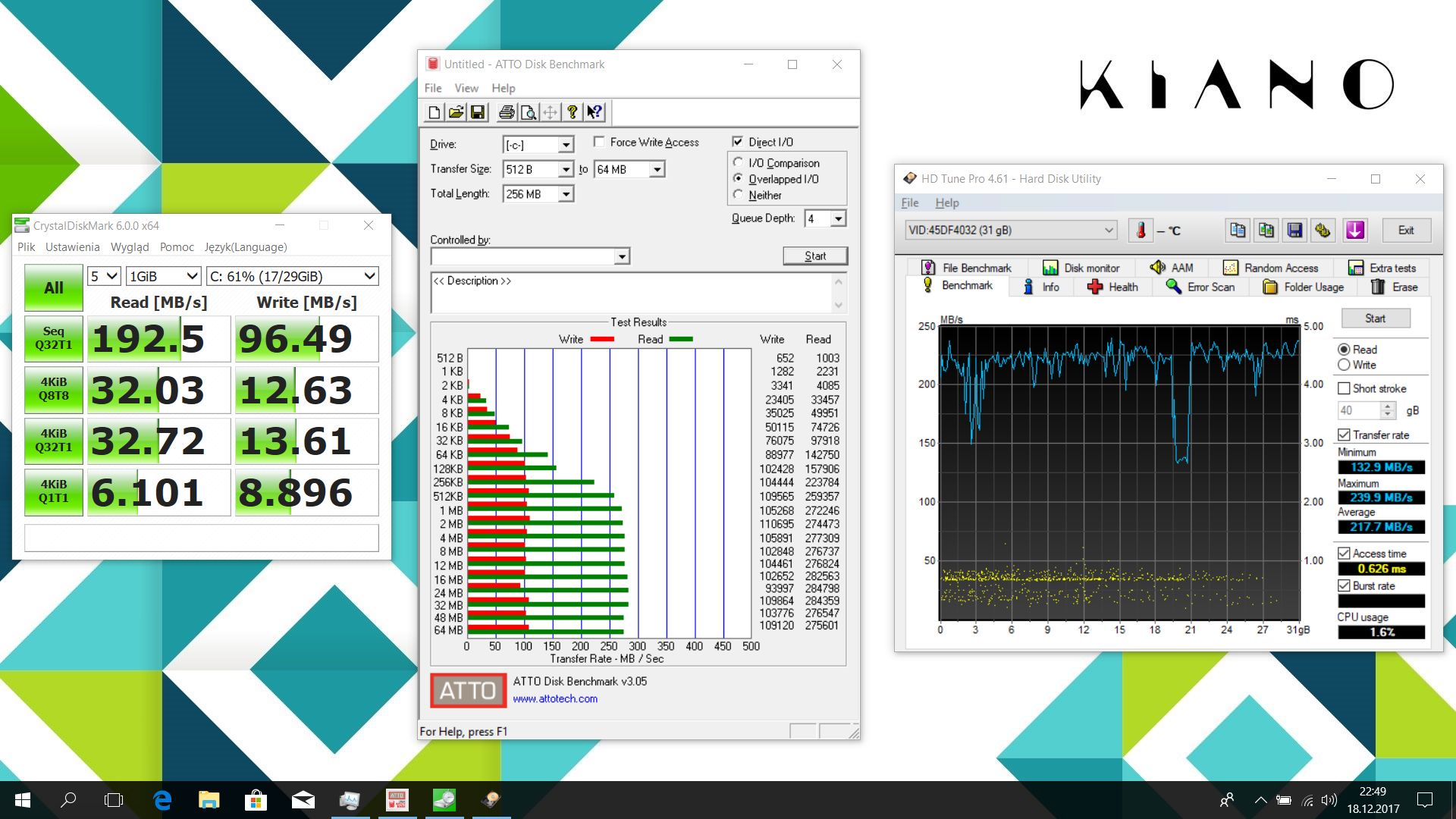Click the Copy results icon in HD Tune
This screenshot has width=1456, height=819.
point(1238,230)
